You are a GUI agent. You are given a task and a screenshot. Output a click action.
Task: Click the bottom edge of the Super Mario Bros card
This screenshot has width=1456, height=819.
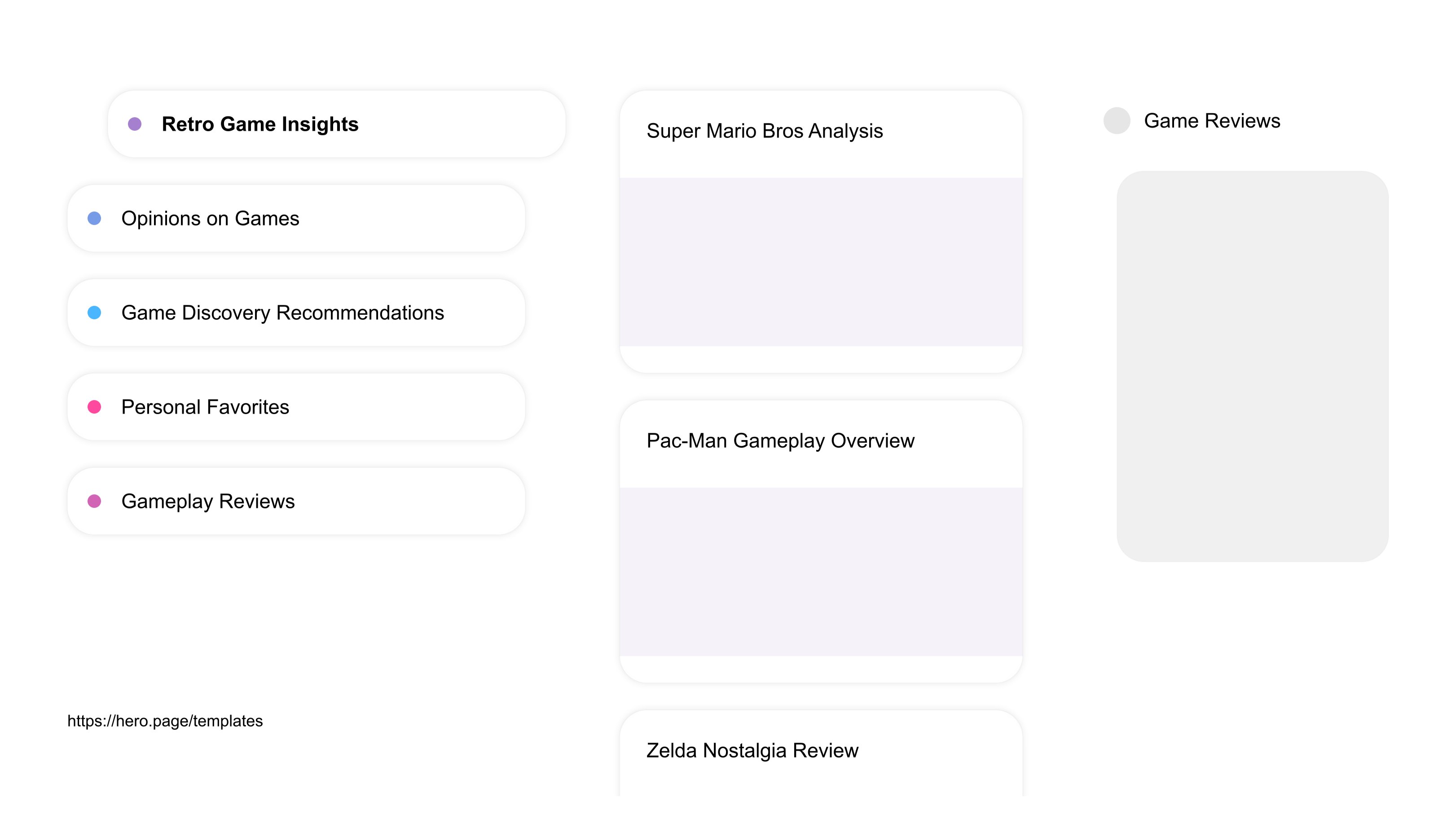pyautogui.click(x=821, y=360)
